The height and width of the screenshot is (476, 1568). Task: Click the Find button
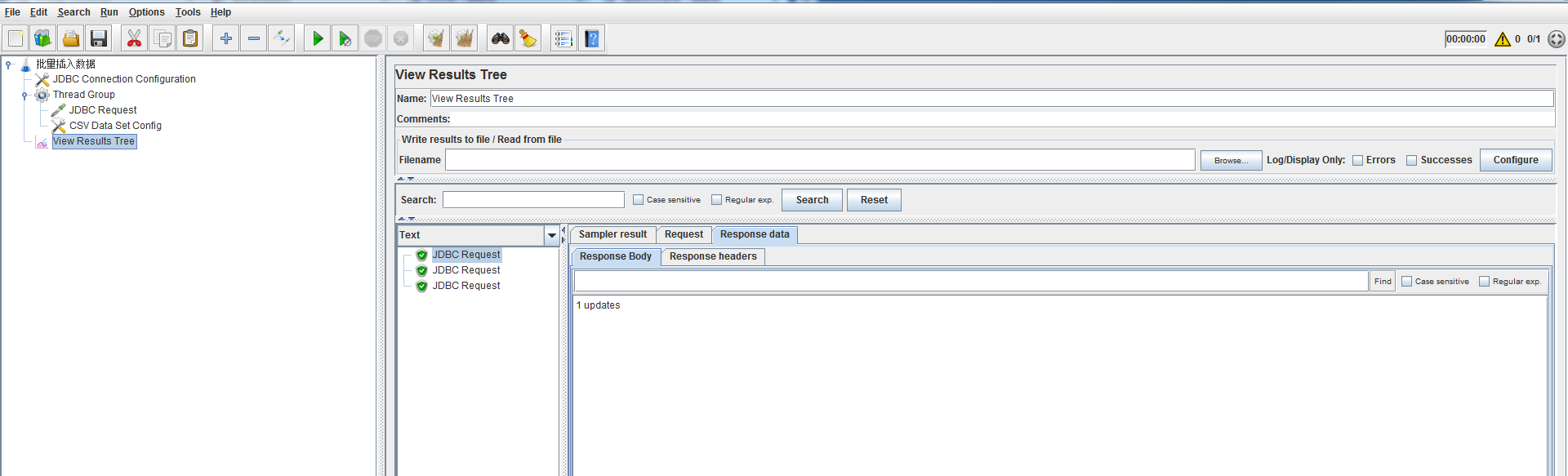point(1383,282)
